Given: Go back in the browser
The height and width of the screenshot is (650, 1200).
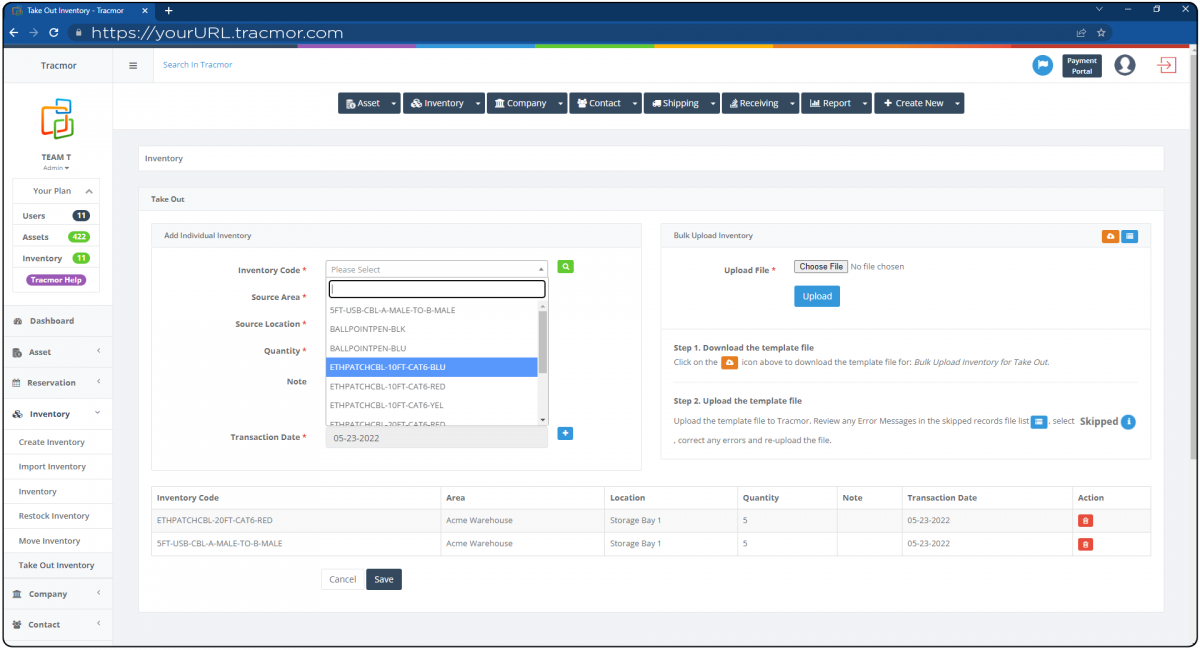Looking at the screenshot, I should [13, 32].
